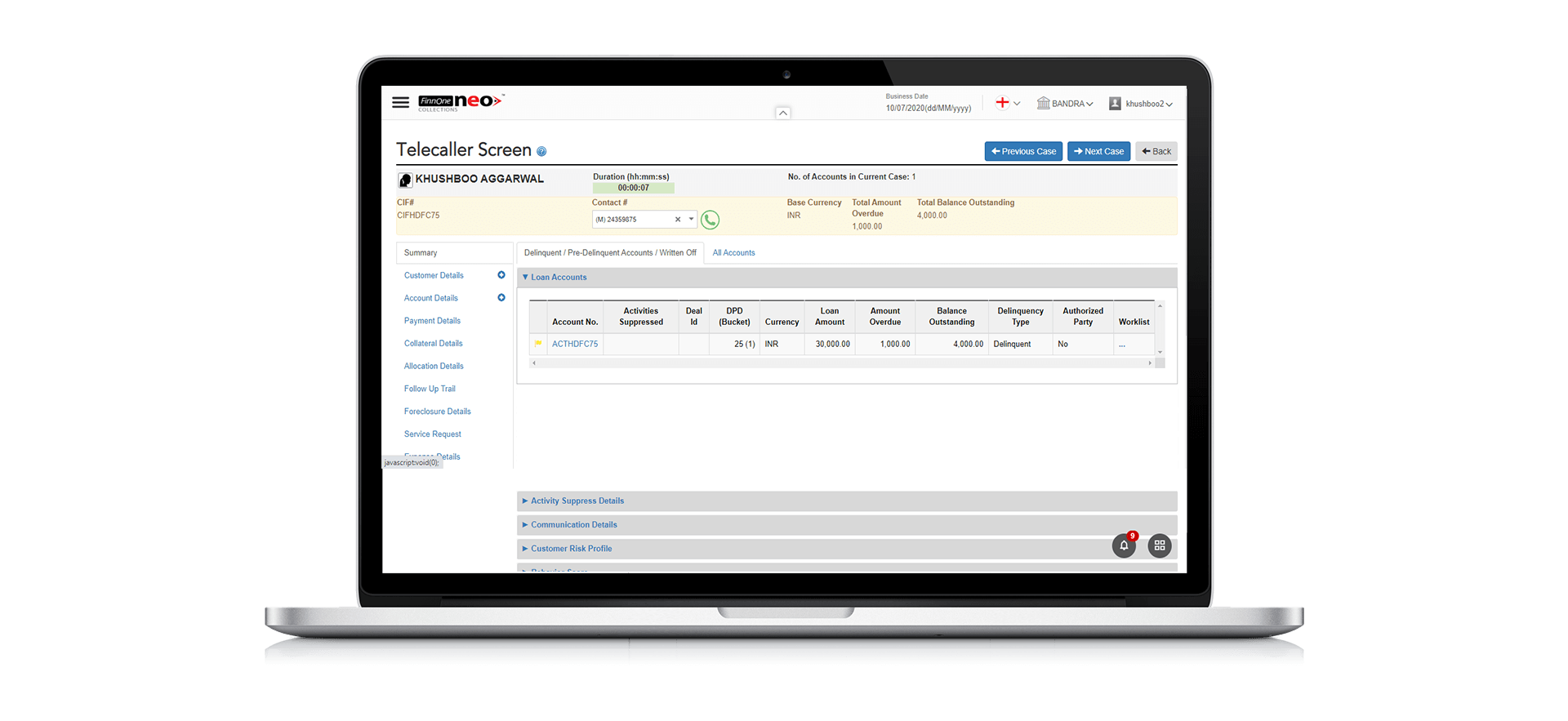Open the BANDRA branch dropdown
Screen dimensions: 1568x721
click(1065, 104)
